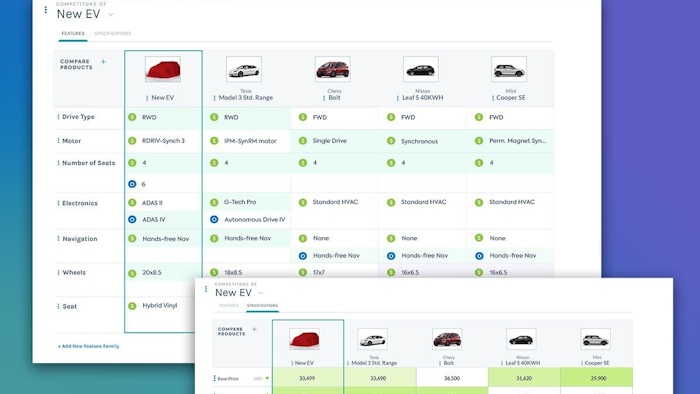Click the Add New Feature Family link

tap(89, 346)
